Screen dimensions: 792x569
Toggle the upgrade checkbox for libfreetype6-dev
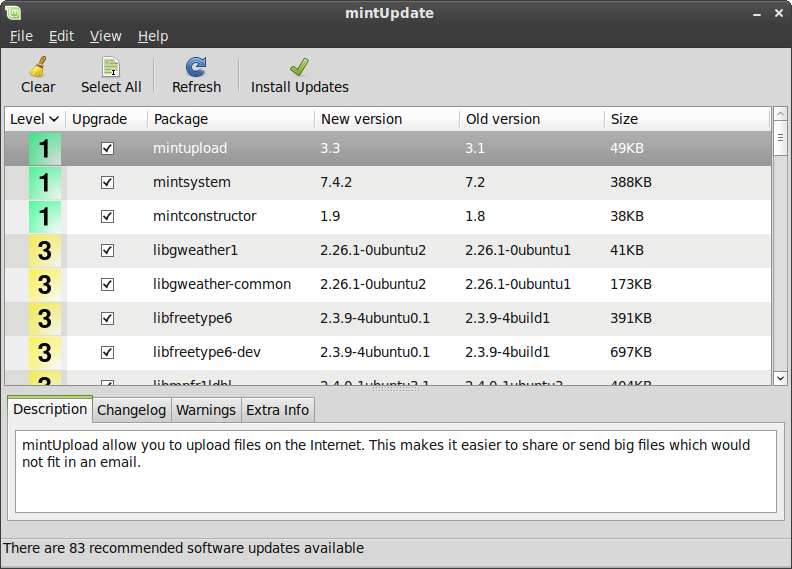coord(107,352)
